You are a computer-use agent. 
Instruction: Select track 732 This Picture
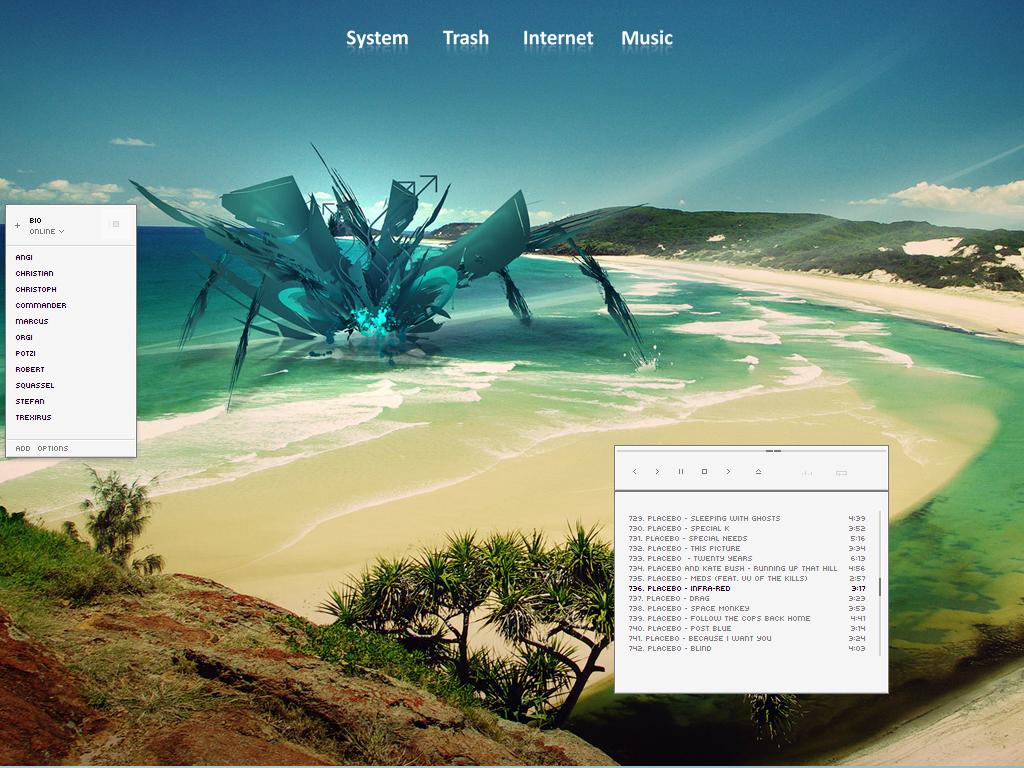coord(747,549)
